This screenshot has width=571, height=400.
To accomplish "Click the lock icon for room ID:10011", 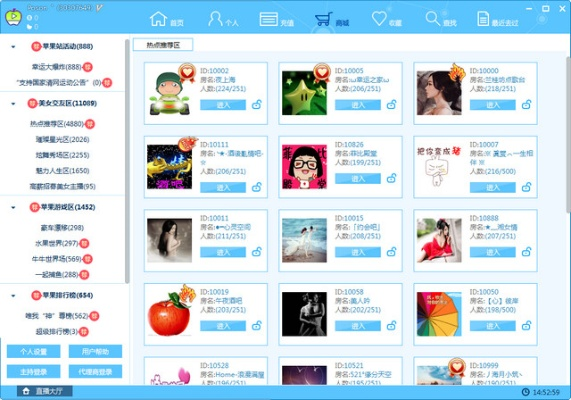I will [257, 252].
